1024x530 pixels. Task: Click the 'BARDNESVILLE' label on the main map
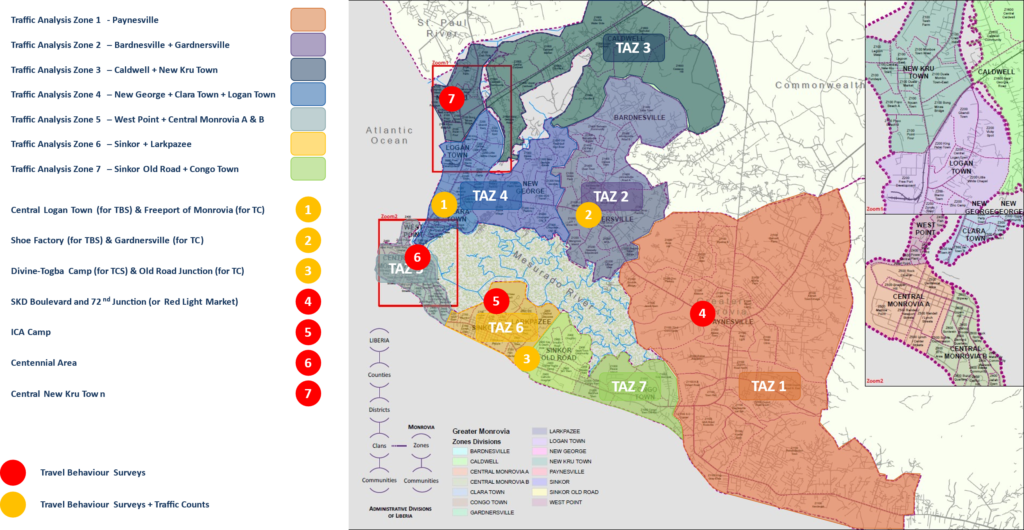pyautogui.click(x=639, y=116)
